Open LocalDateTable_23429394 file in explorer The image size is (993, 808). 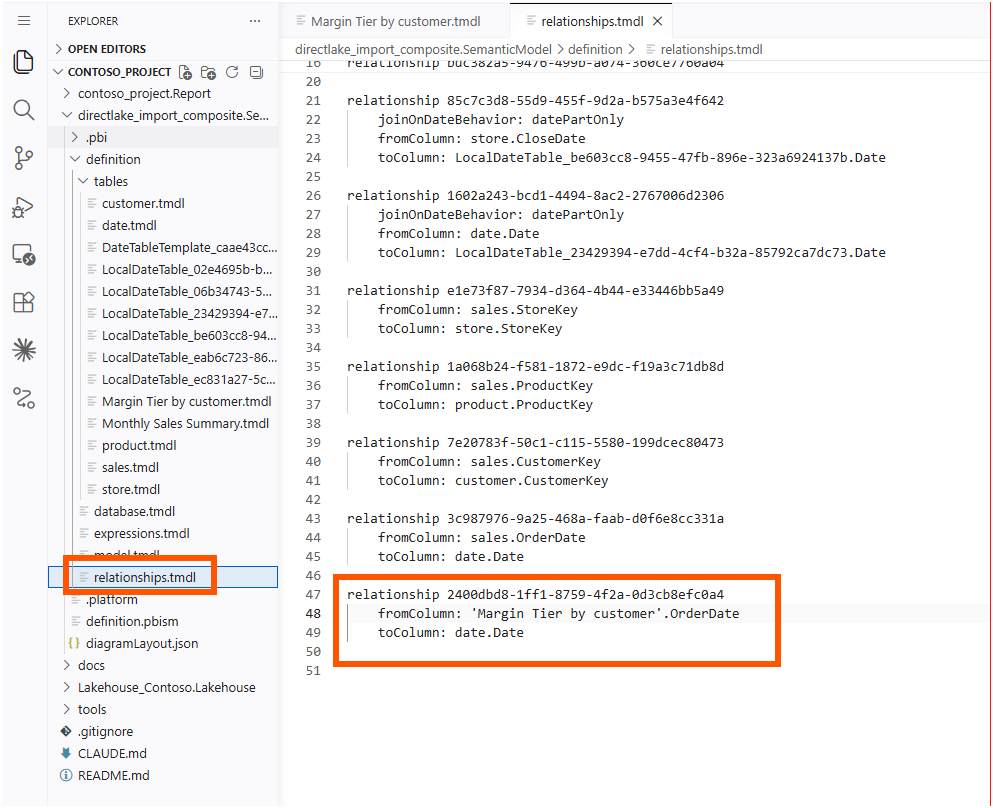pyautogui.click(x=189, y=314)
